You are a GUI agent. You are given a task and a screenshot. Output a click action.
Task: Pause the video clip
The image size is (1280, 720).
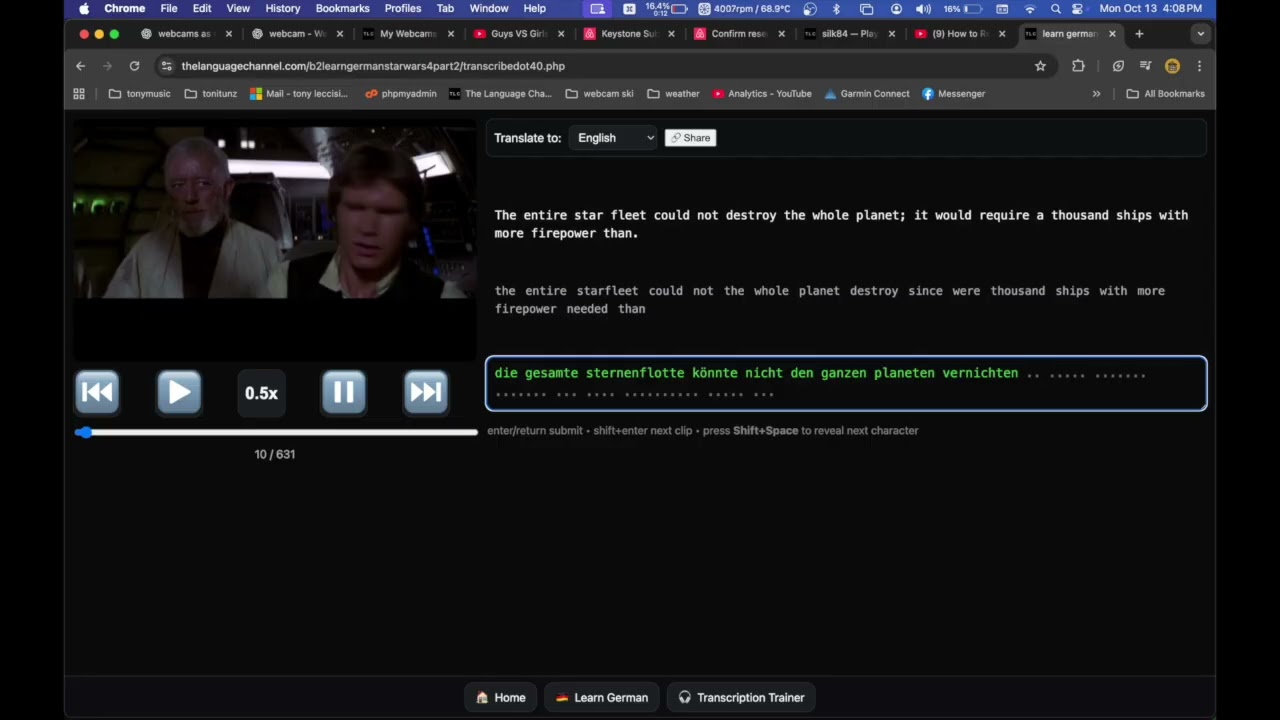pos(343,392)
